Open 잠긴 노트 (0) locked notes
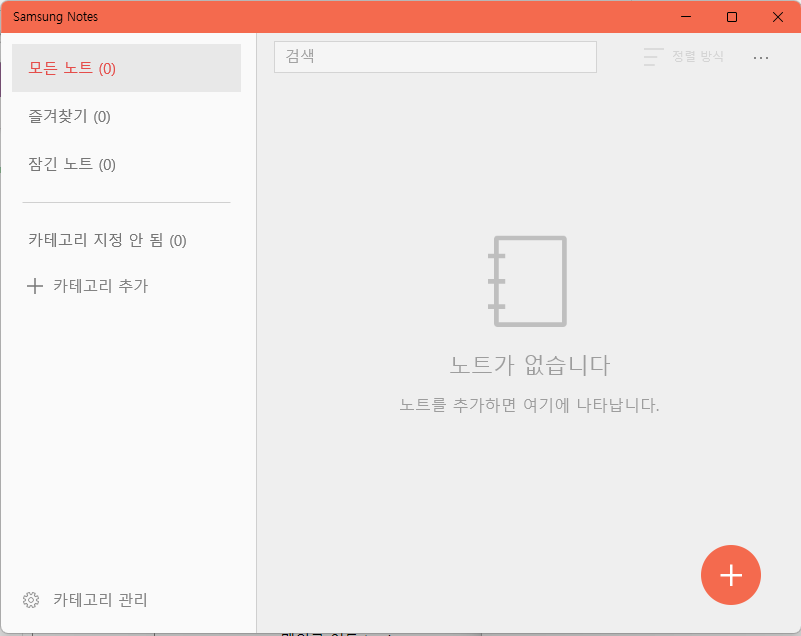 [126, 164]
